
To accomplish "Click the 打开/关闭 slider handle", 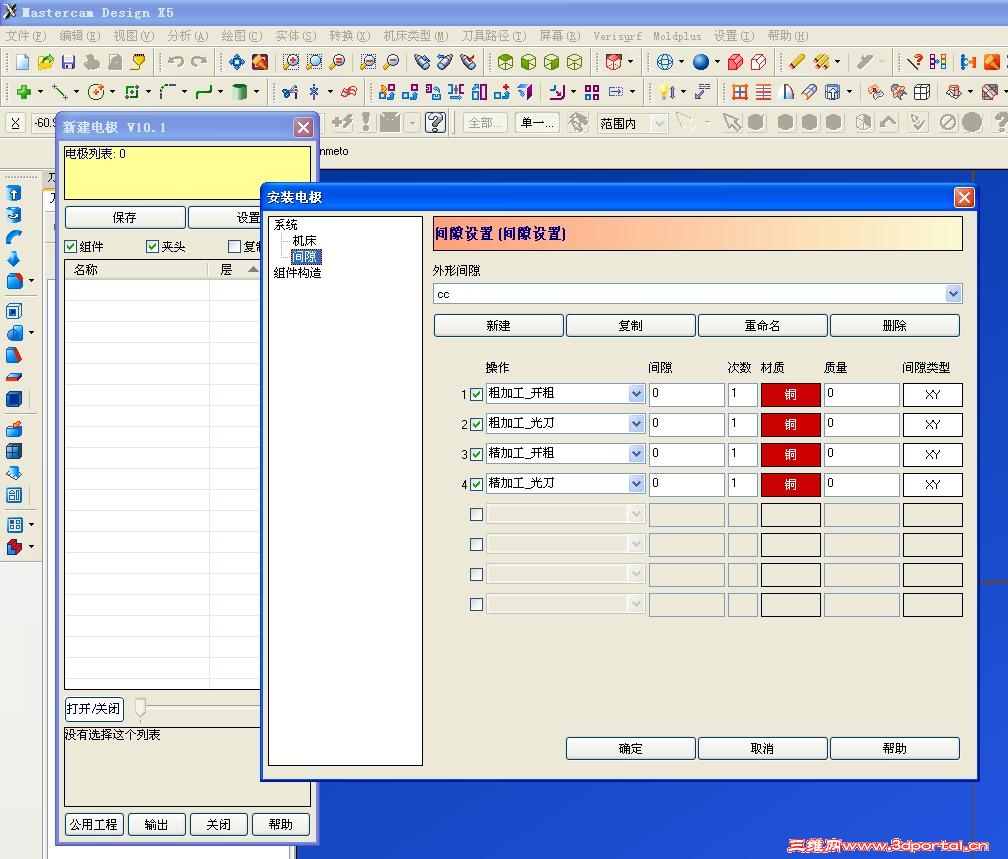I will [x=140, y=708].
